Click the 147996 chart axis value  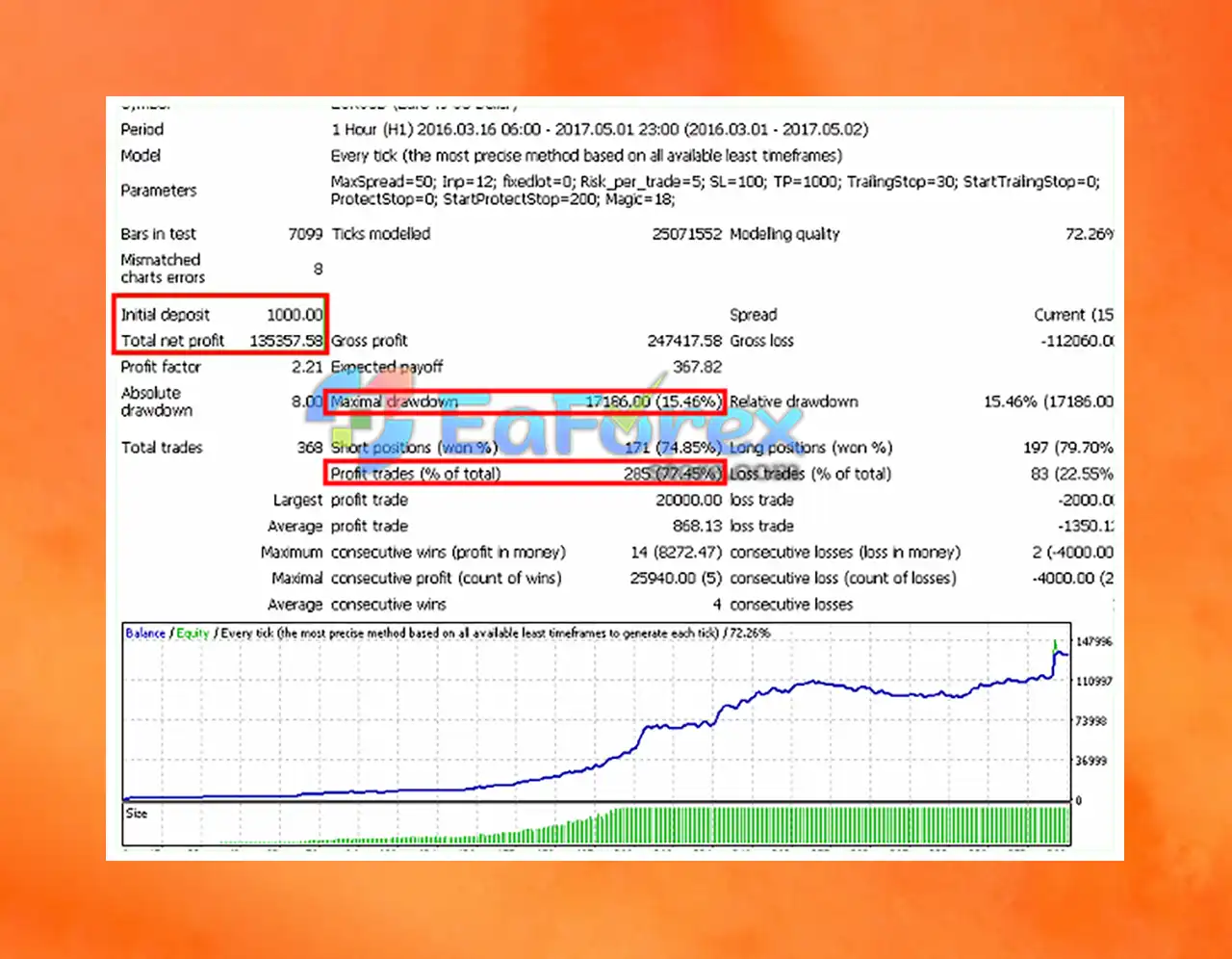[1094, 641]
